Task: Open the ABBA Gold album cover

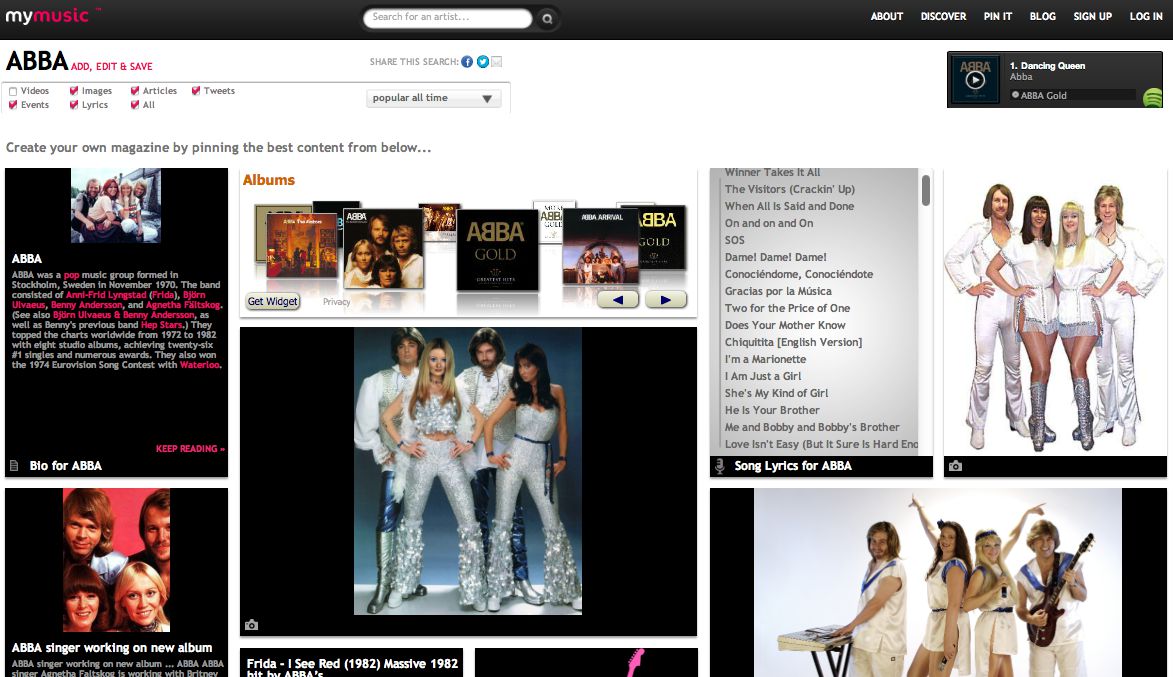Action: 497,250
